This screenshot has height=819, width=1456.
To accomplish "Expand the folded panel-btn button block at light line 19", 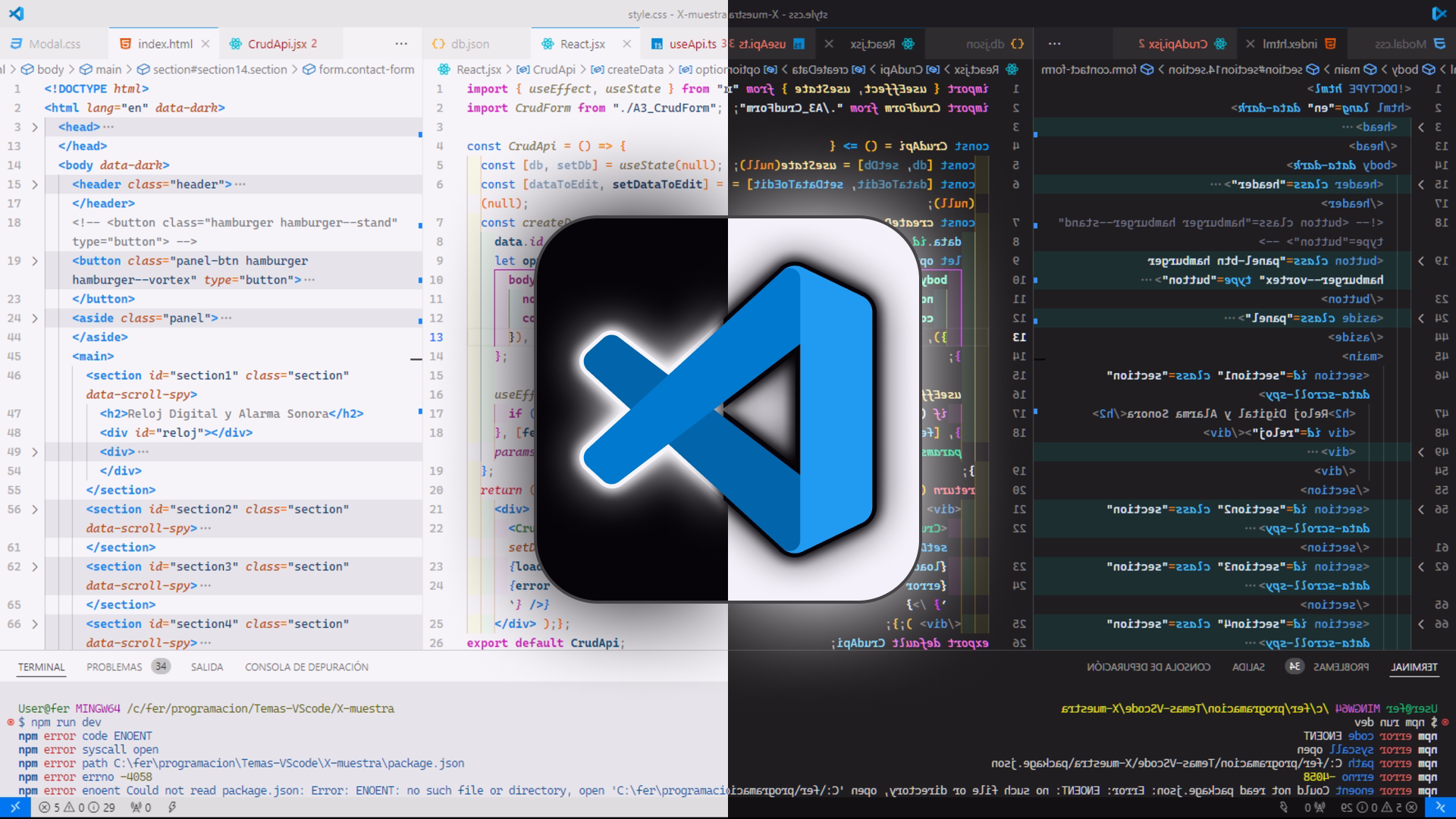I will coord(35,261).
